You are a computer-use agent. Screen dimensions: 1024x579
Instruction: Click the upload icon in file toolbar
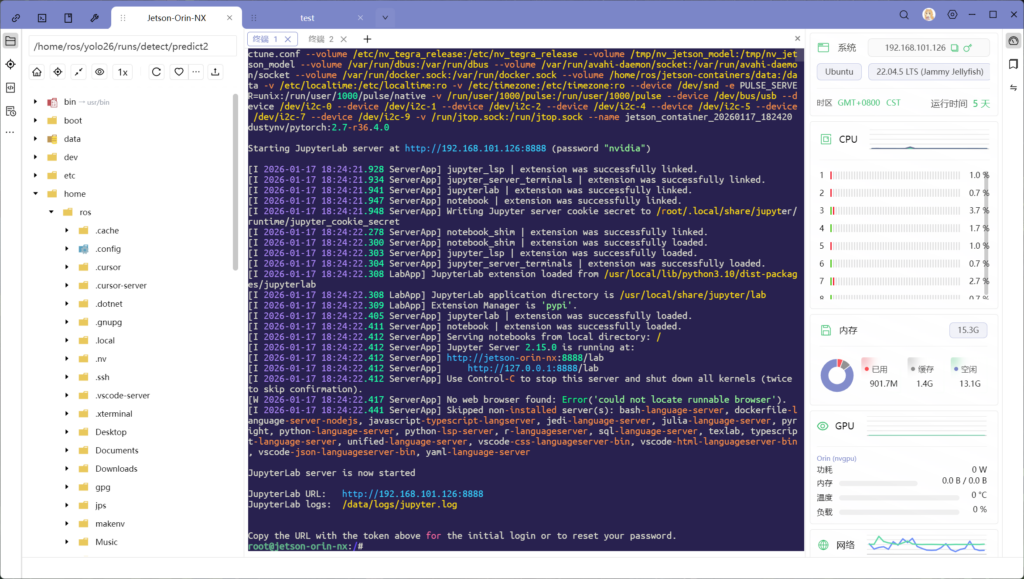point(215,72)
